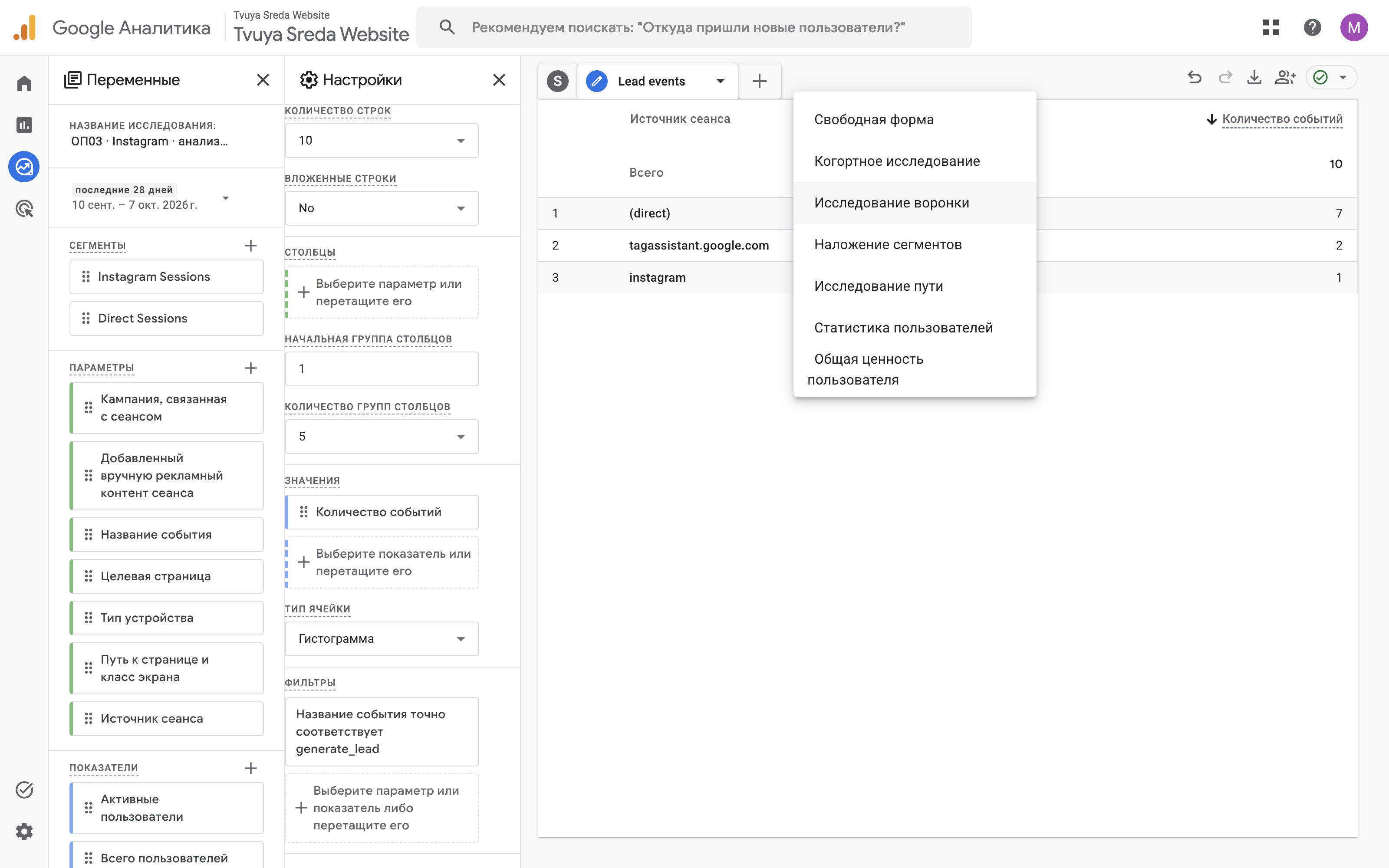This screenshot has height=868, width=1389.
Task: Add a new exploration tab
Action: click(759, 81)
